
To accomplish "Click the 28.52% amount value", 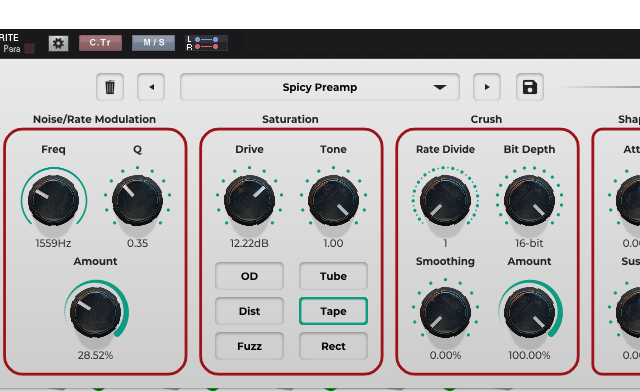I will (96, 355).
